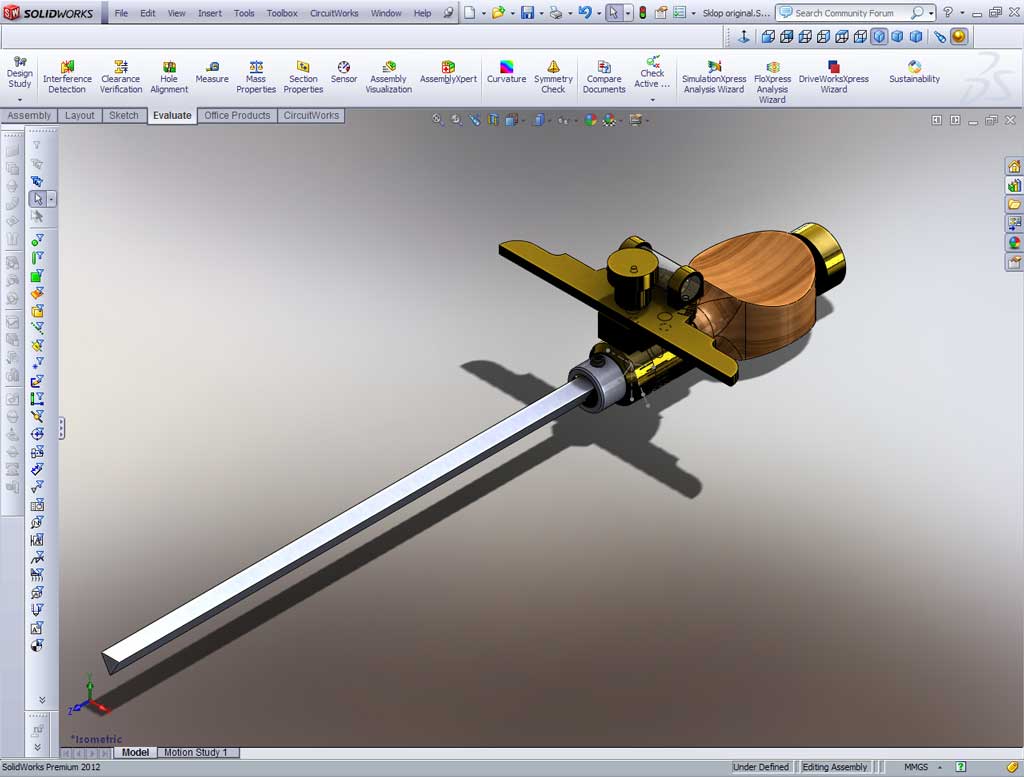Open the Undo history dropdown arrow
Screen dimensions: 1024x777
point(598,13)
